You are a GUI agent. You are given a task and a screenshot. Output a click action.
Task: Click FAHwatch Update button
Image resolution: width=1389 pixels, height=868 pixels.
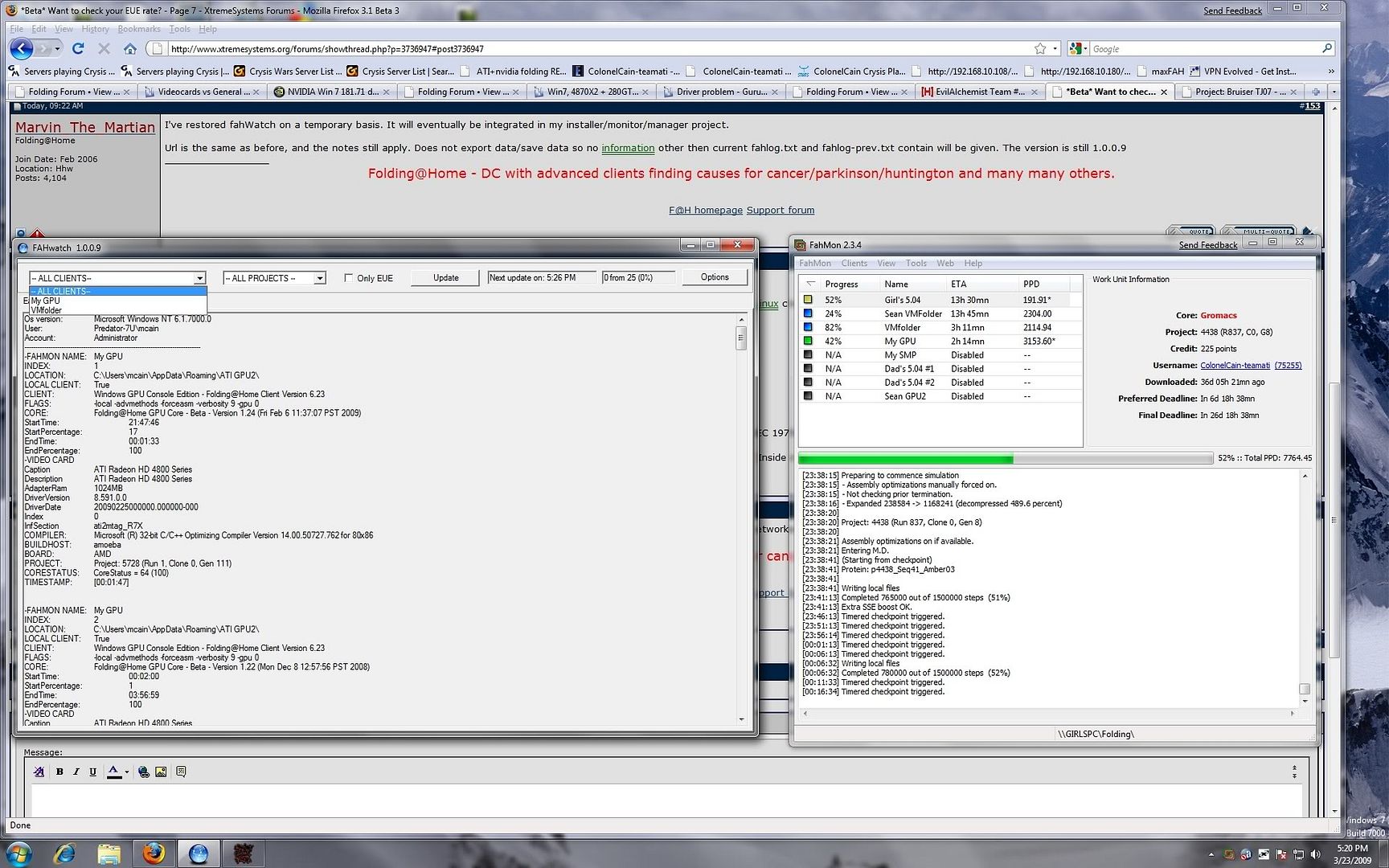[x=445, y=277]
